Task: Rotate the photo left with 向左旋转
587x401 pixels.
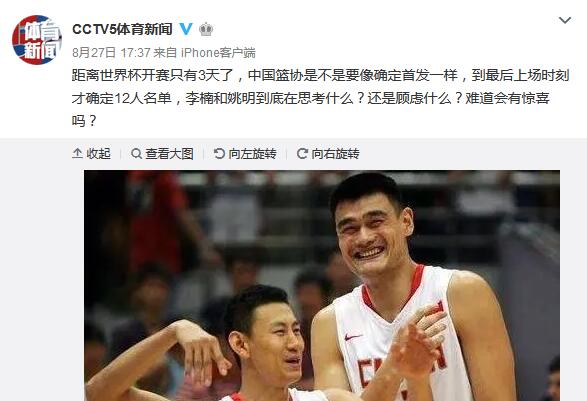Action: pos(245,154)
